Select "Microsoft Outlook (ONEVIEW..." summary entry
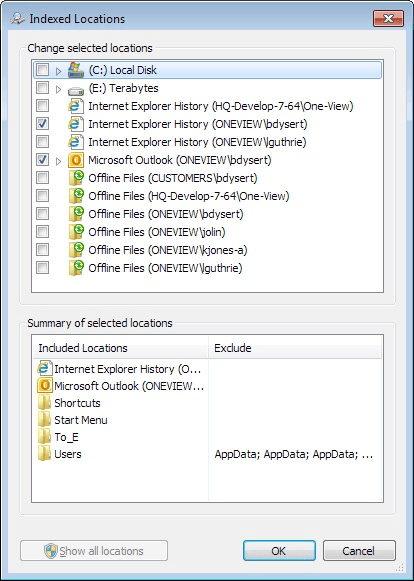The width and height of the screenshot is (414, 581). click(x=129, y=386)
